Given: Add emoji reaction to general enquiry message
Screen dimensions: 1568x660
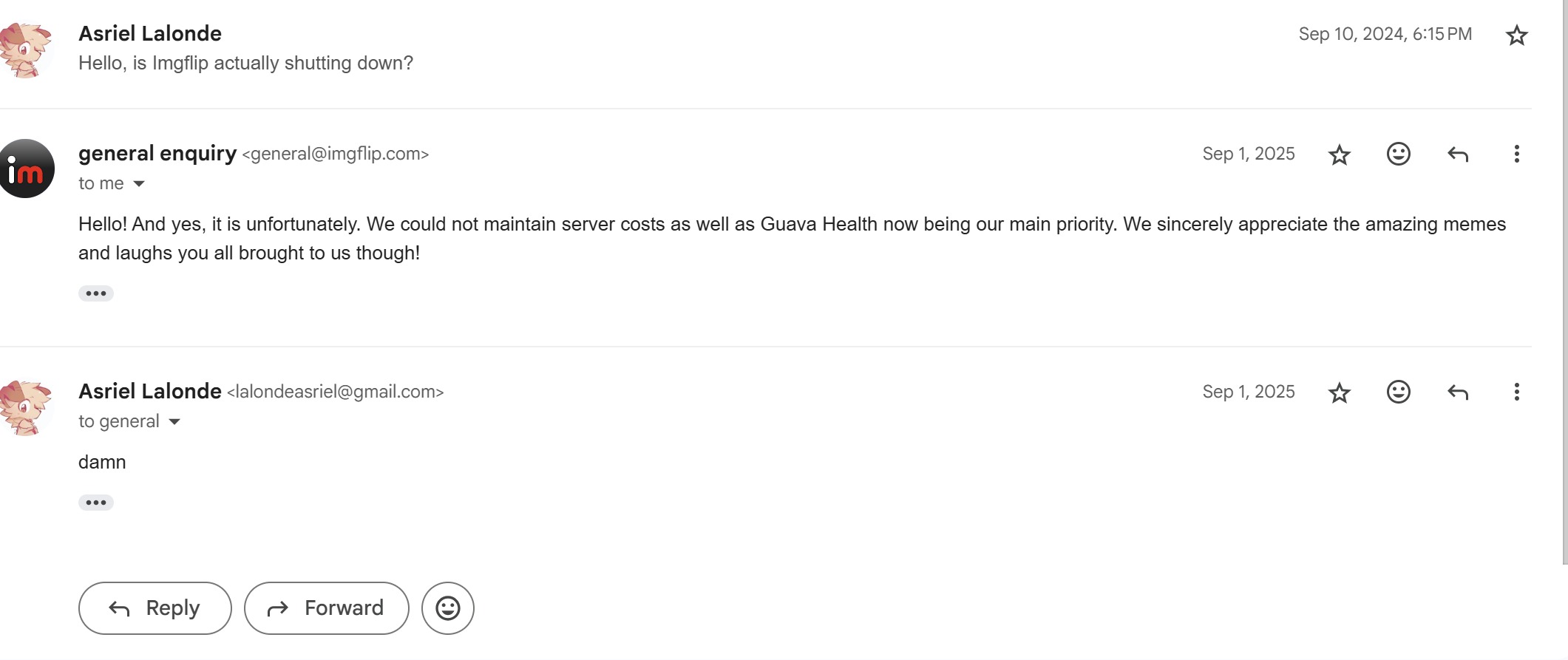Looking at the screenshot, I should click(x=1398, y=154).
